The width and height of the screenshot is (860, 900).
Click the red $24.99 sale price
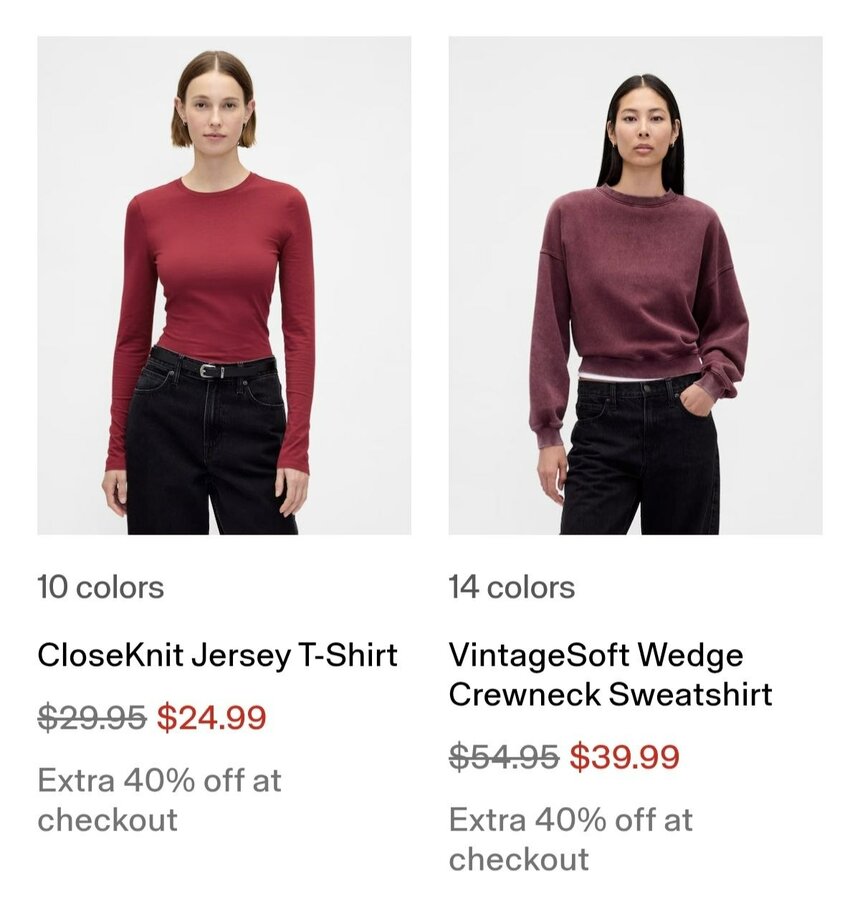click(212, 718)
